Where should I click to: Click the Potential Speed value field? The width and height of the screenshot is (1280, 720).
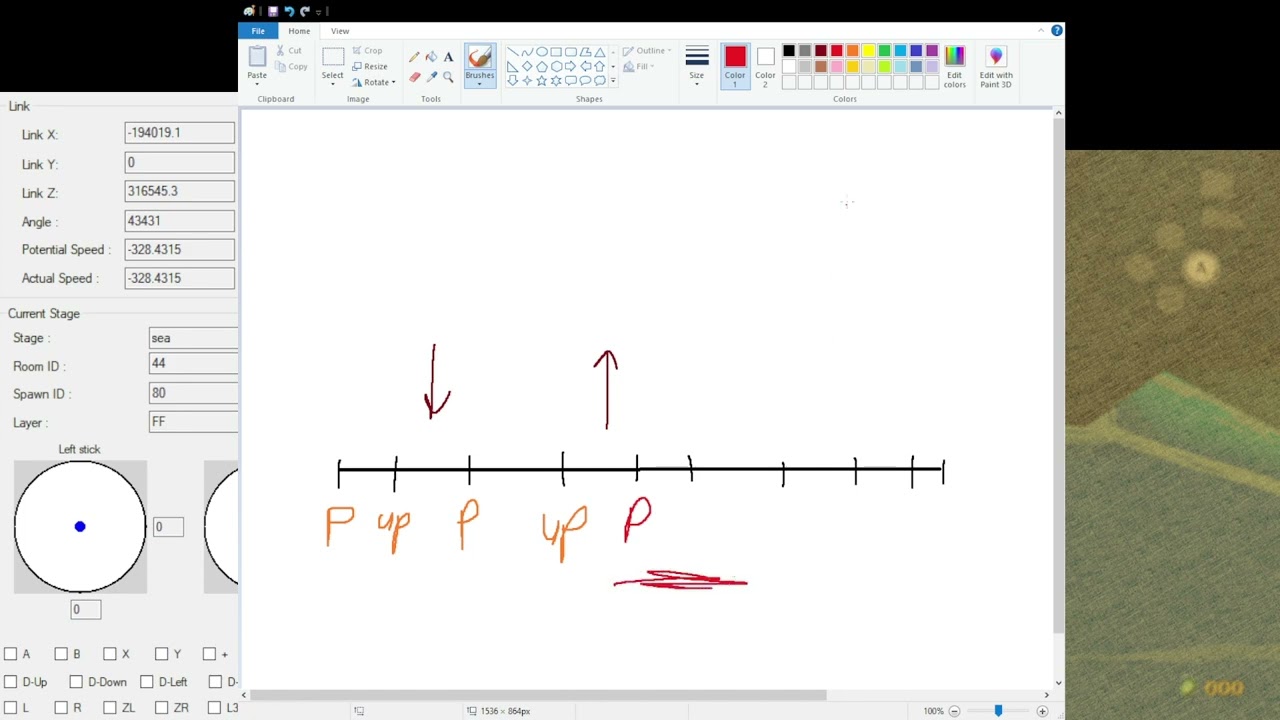click(x=180, y=250)
